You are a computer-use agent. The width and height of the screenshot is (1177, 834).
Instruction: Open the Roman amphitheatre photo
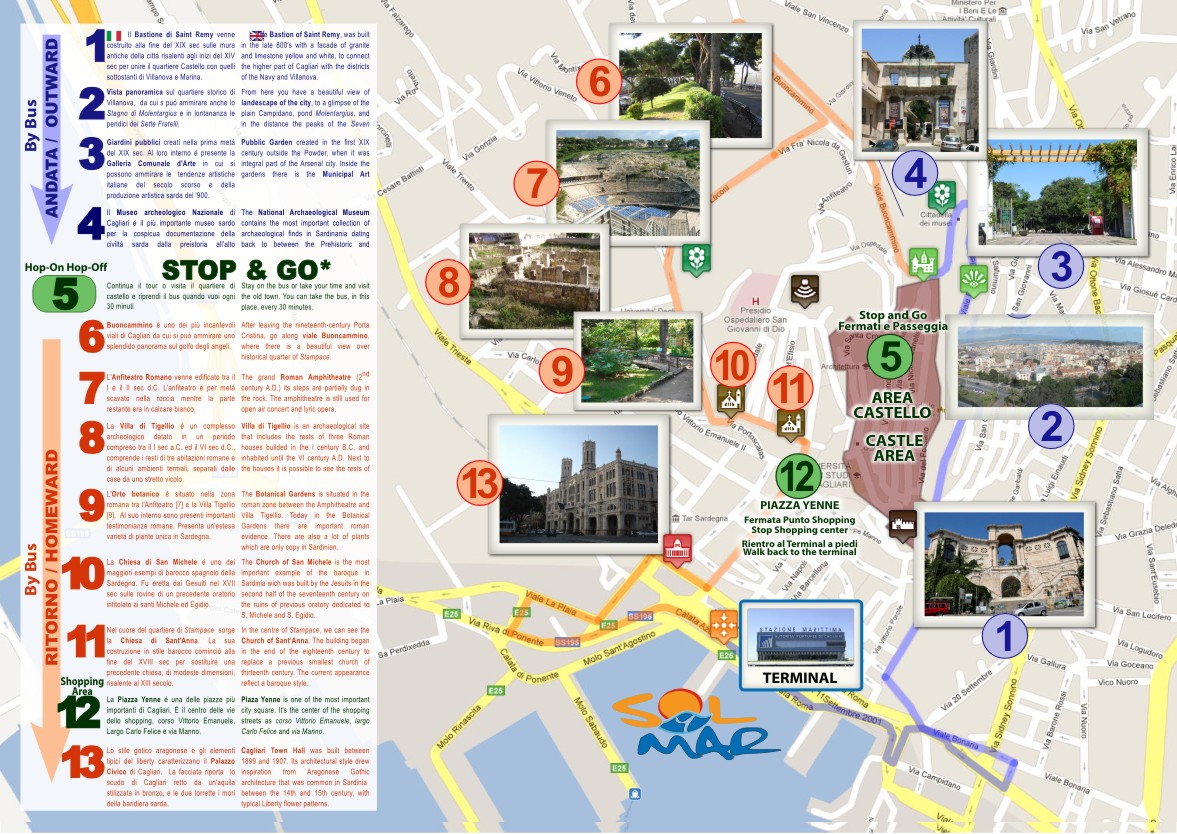pos(629,182)
